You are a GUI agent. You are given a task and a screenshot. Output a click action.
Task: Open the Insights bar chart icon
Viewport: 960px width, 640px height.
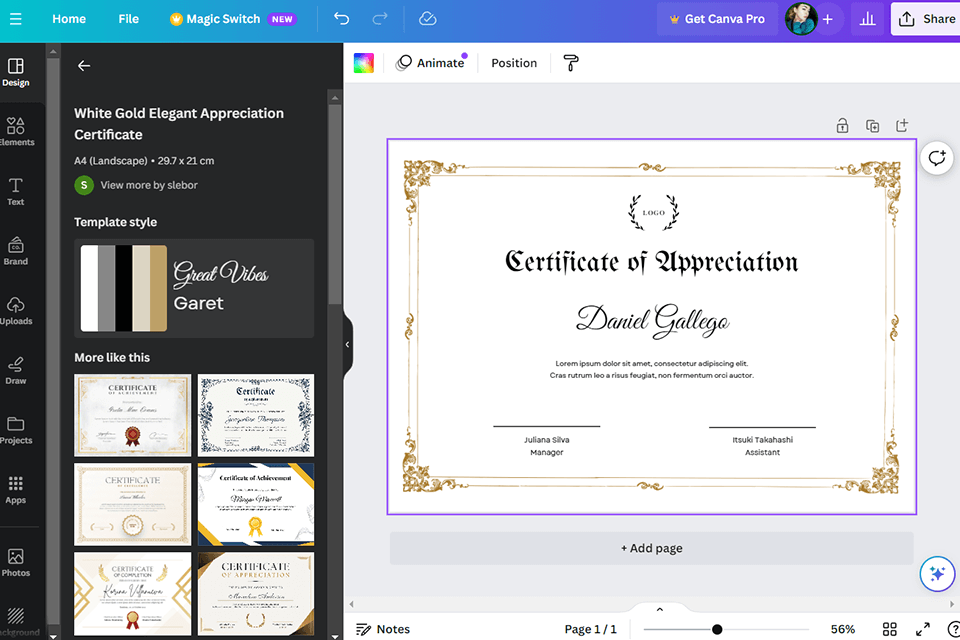pyautogui.click(x=868, y=19)
